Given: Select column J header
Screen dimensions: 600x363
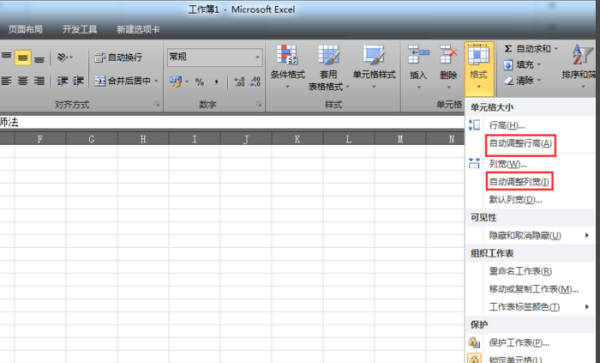Looking at the screenshot, I should point(246,139).
